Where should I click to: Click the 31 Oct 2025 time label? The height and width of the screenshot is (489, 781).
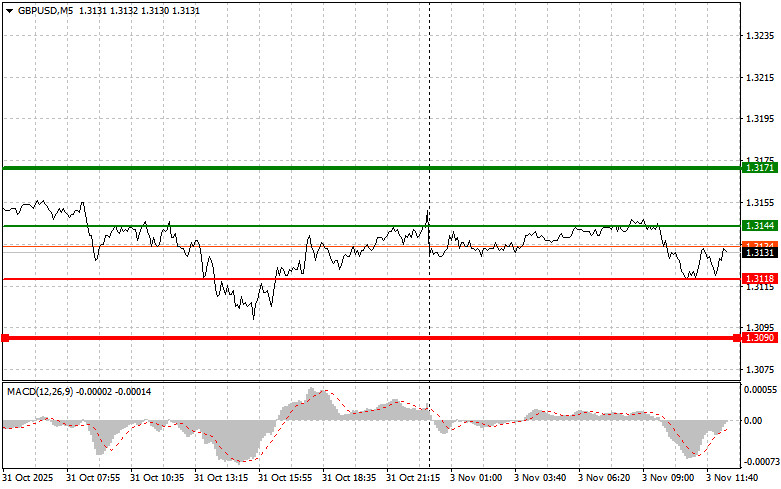pos(28,478)
